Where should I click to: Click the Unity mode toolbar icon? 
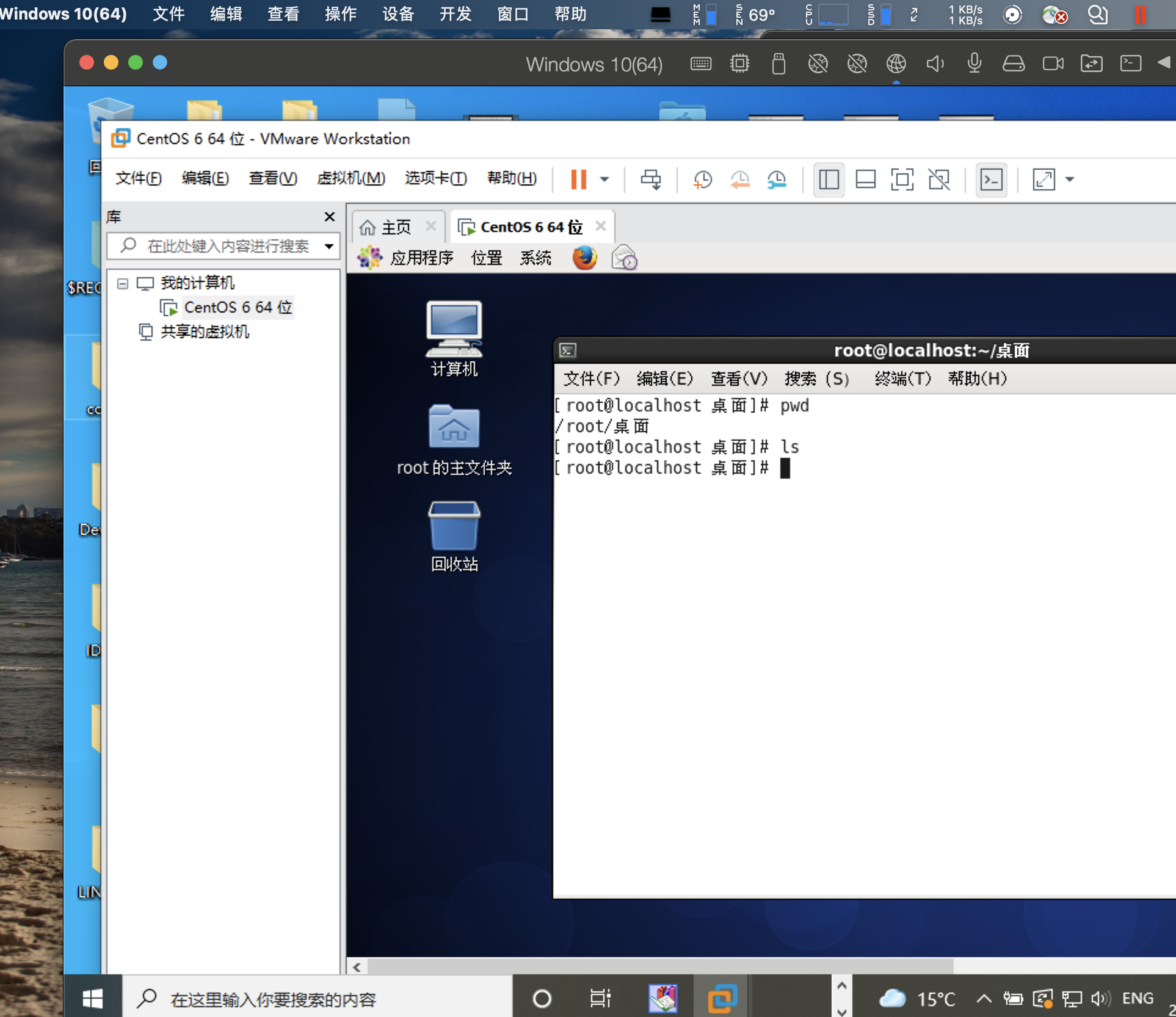[x=939, y=179]
